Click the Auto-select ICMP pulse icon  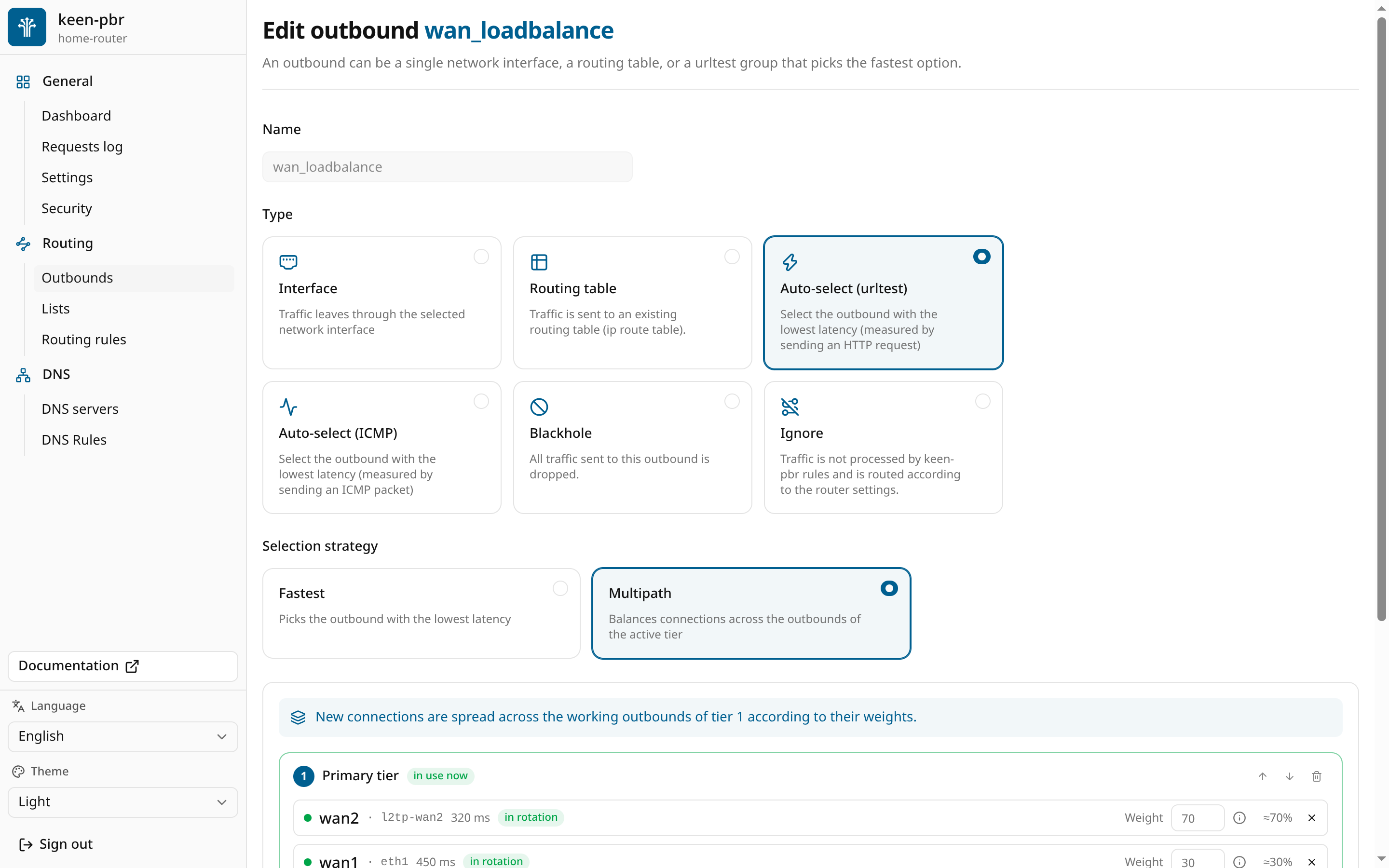288,407
